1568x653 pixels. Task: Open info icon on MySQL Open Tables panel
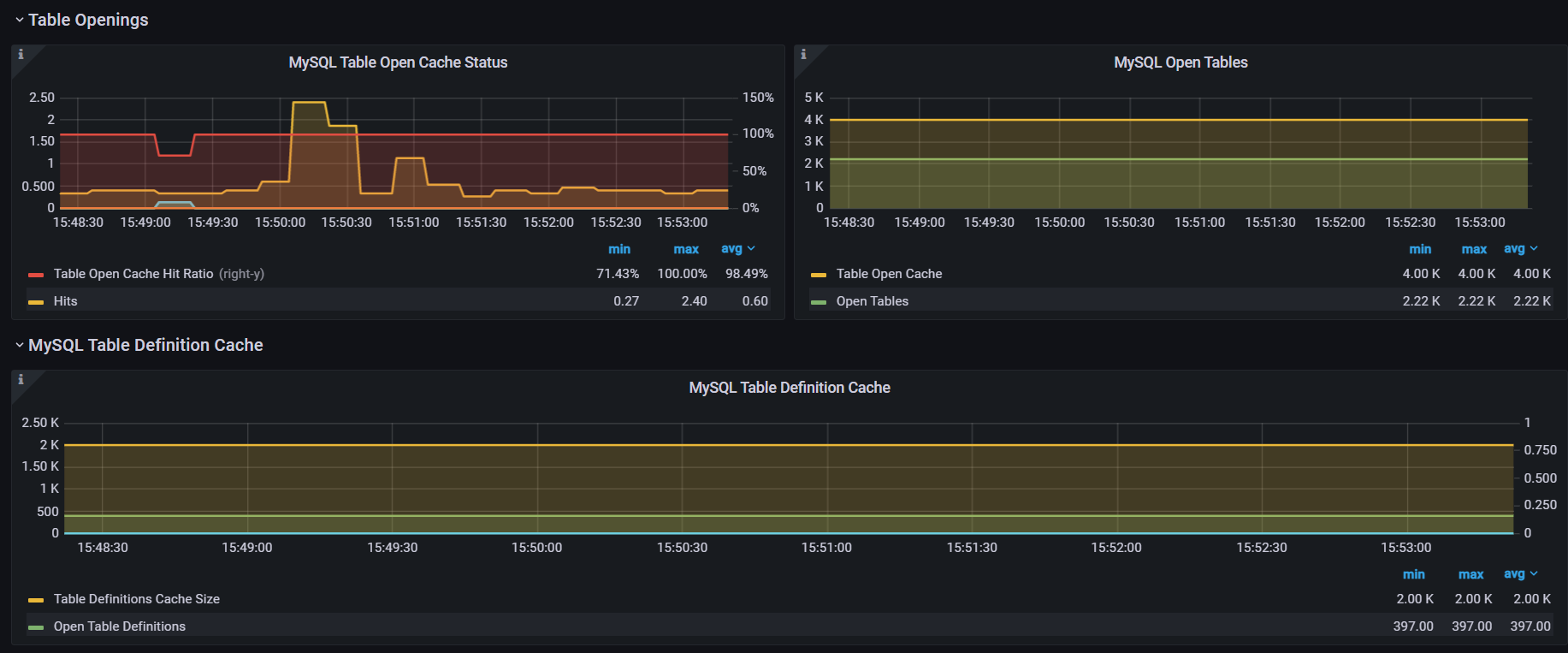803,54
